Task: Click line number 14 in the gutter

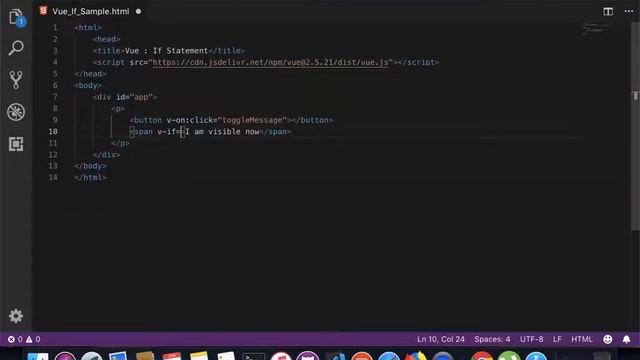Action: coord(53,177)
